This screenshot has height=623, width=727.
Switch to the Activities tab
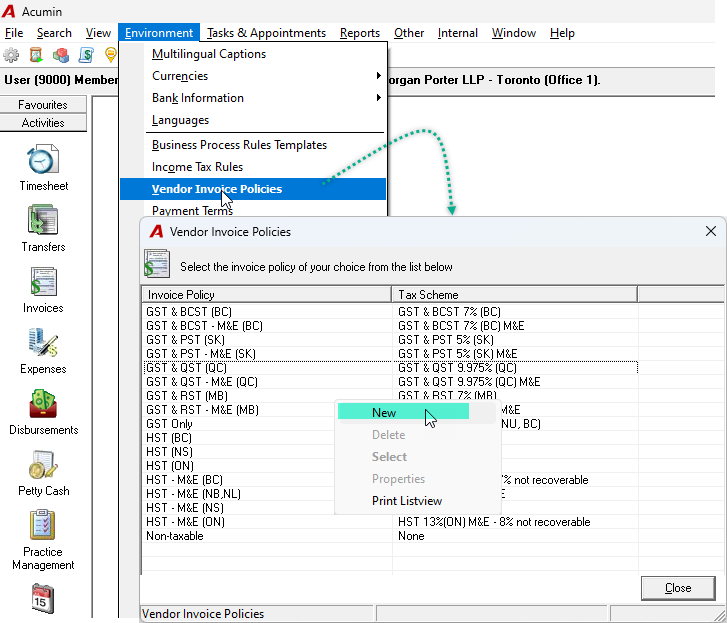click(x=43, y=123)
